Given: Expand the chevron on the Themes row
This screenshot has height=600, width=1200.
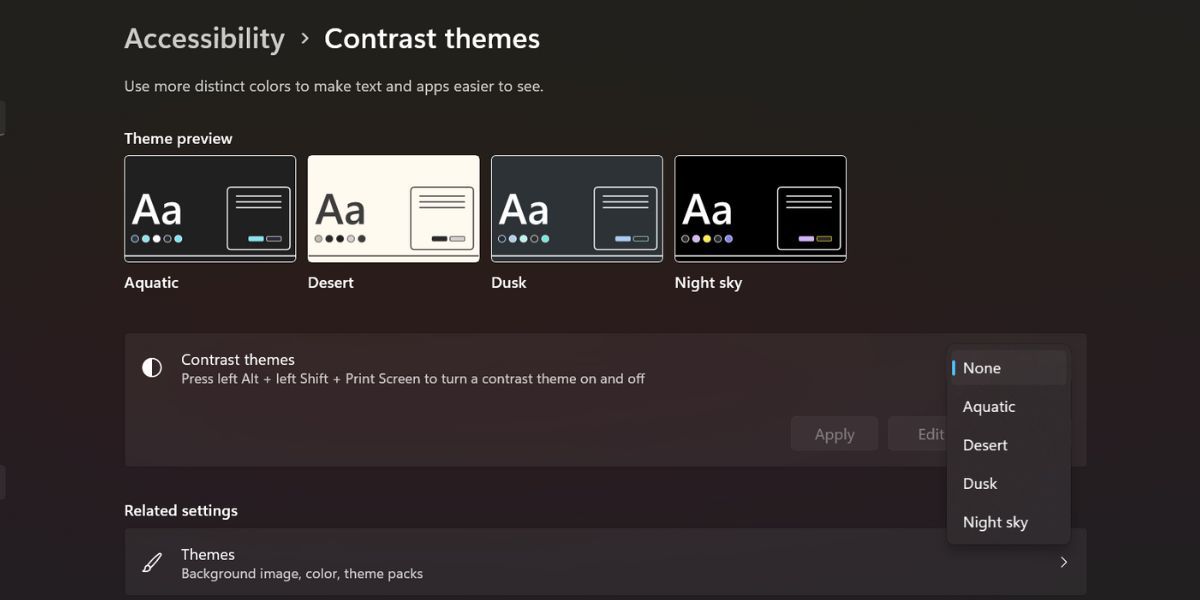Looking at the screenshot, I should click(1063, 562).
